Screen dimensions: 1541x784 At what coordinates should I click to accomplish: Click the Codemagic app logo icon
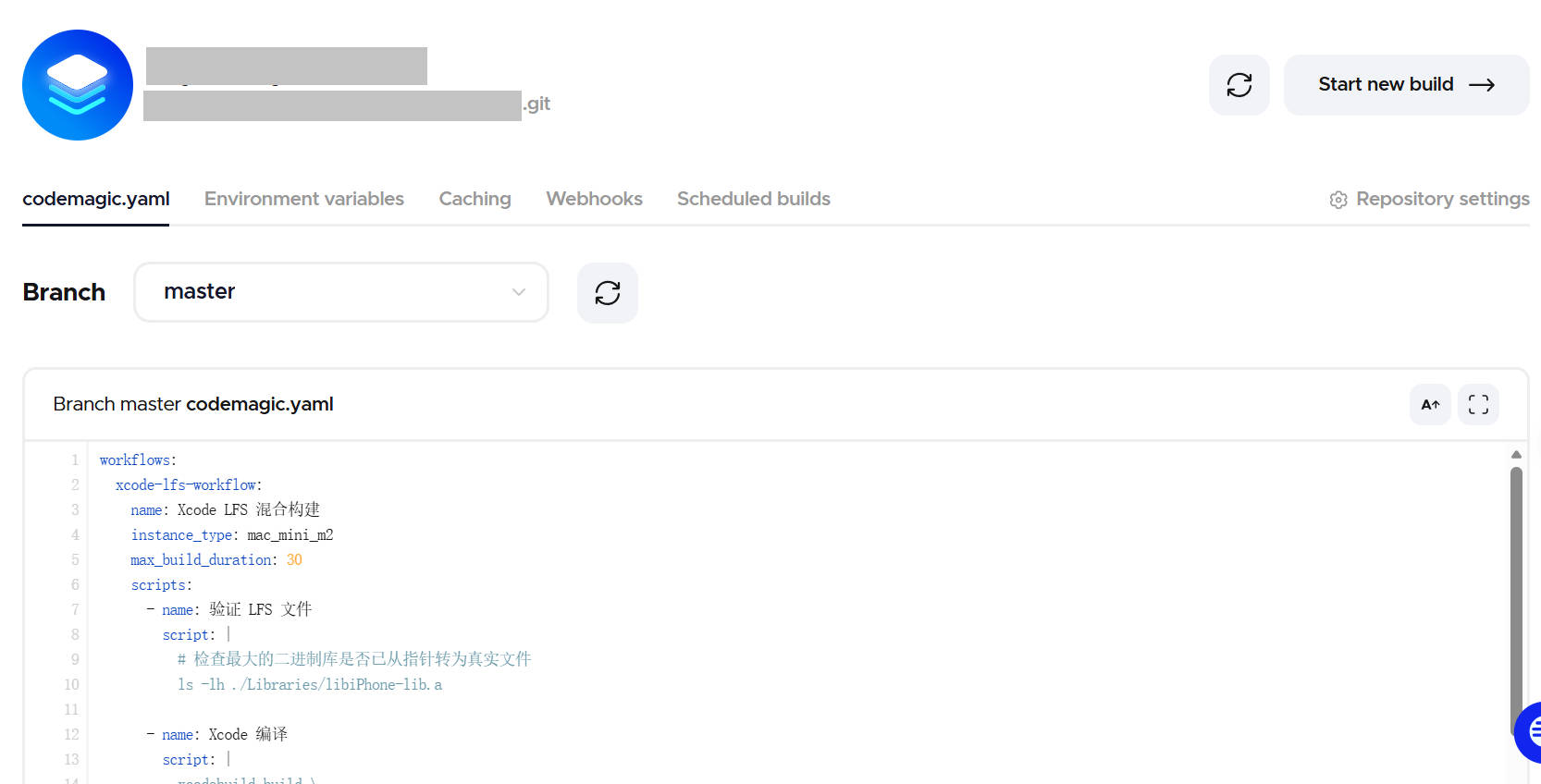point(78,85)
